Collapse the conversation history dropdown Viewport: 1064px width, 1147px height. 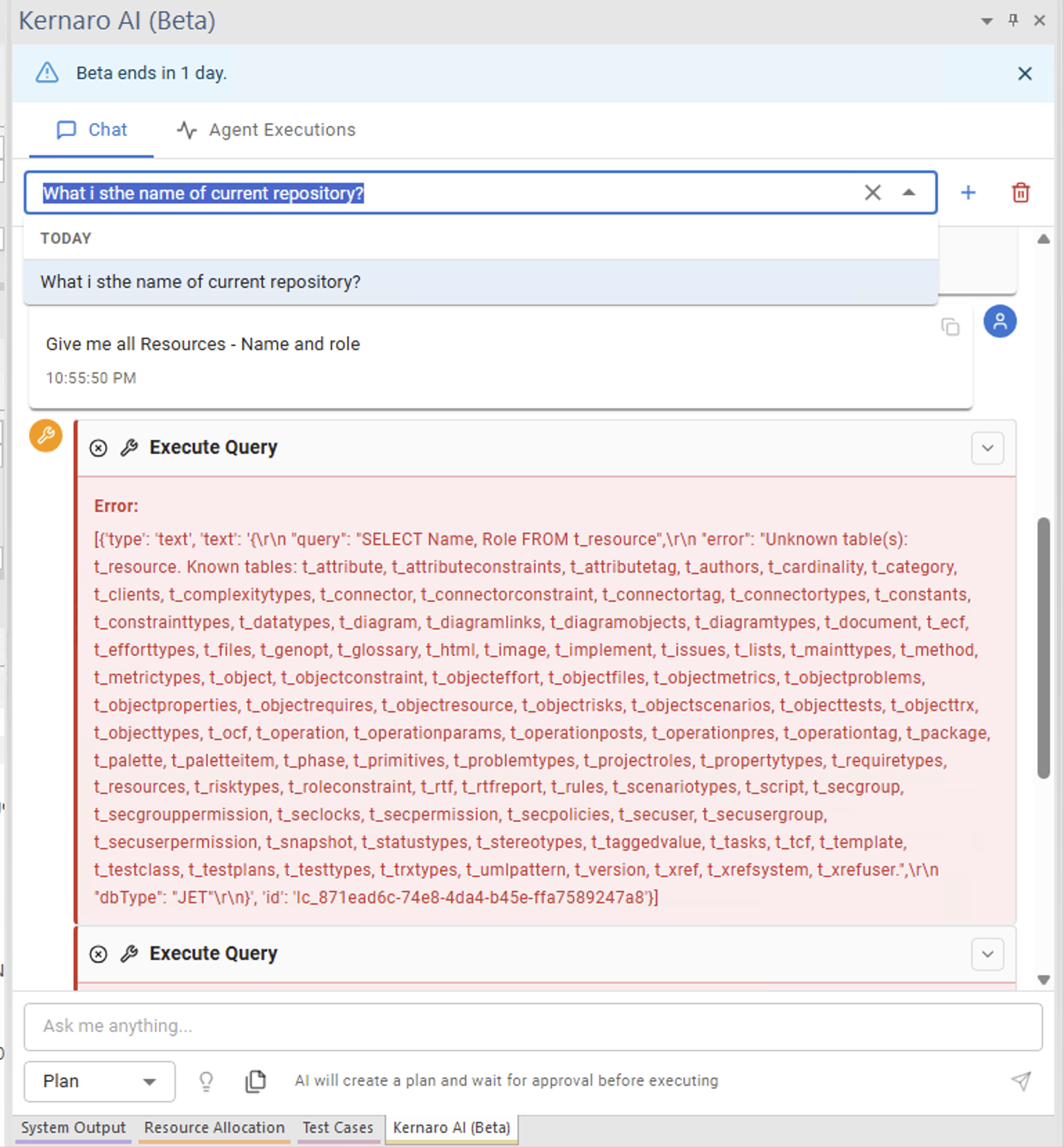coord(909,192)
